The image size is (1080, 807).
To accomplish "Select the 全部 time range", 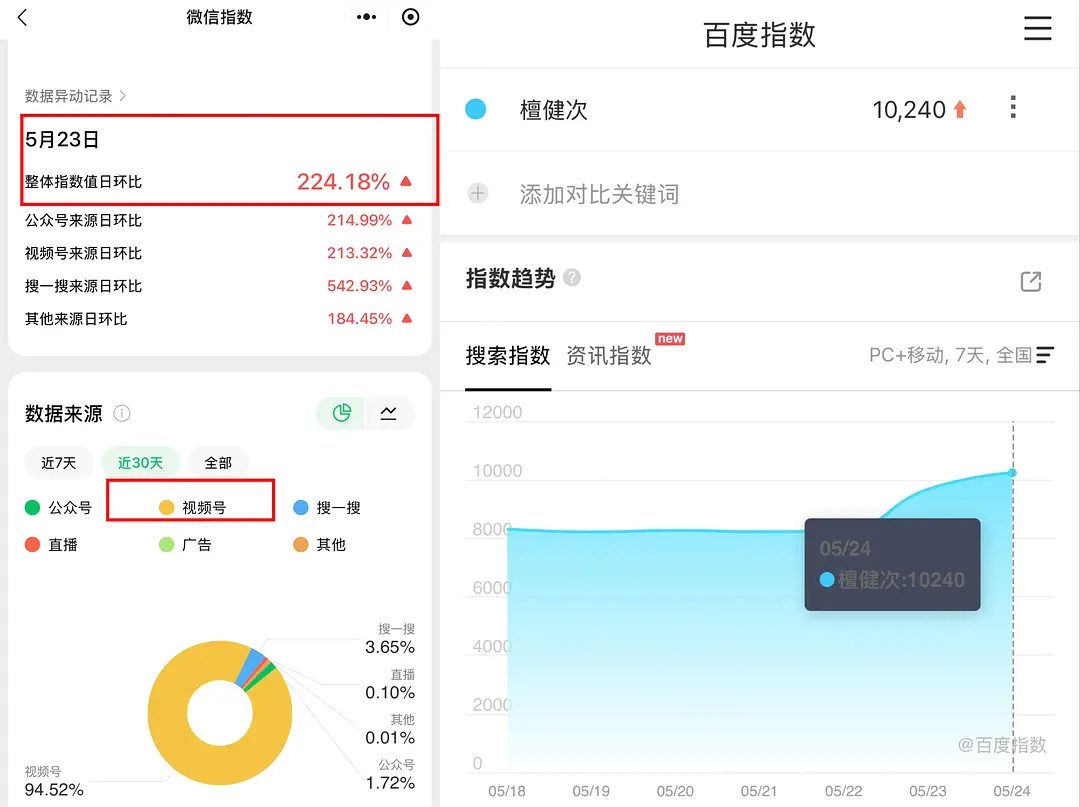I will tap(218, 463).
